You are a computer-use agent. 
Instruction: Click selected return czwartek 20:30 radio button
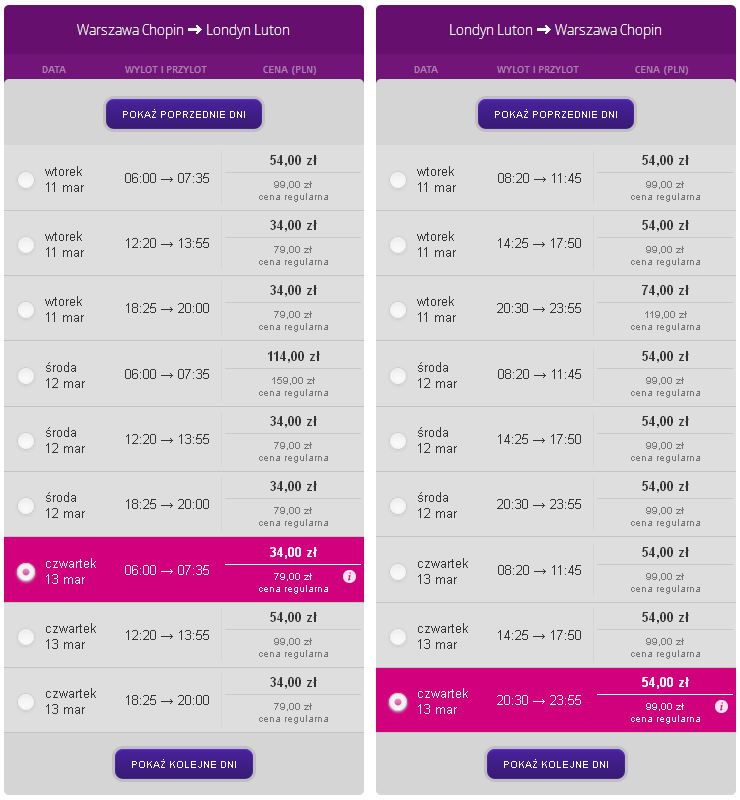tap(398, 702)
